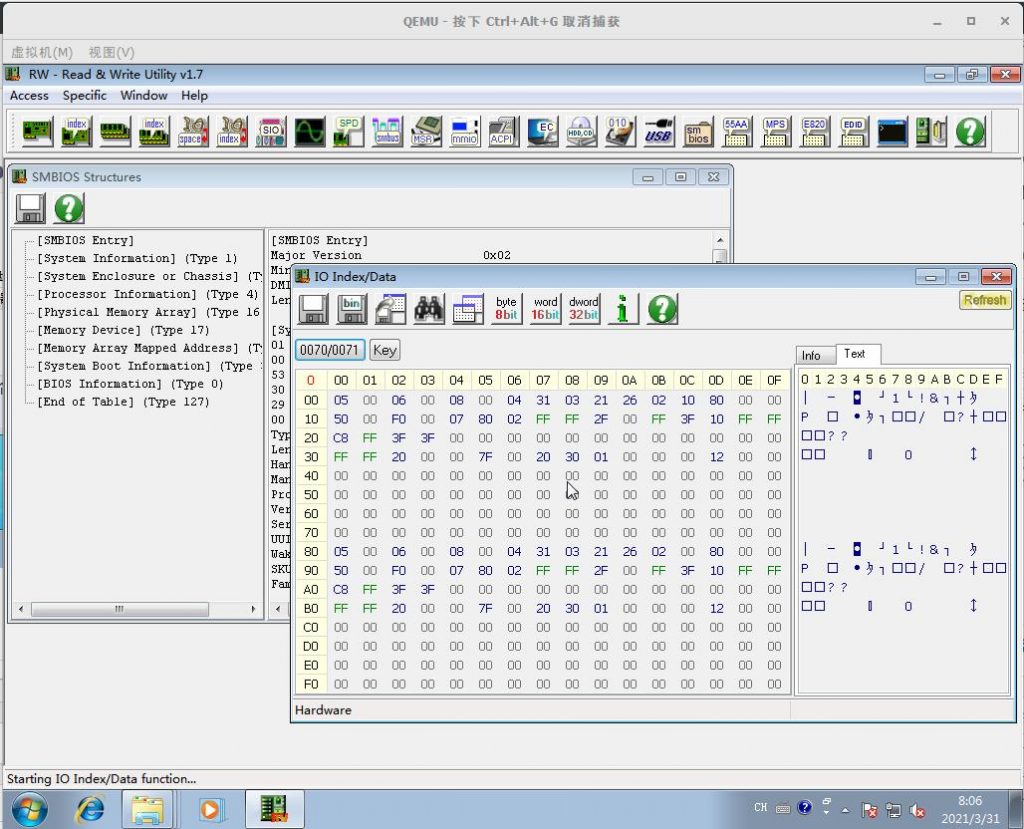
Task: Open the Access menu
Action: [x=29, y=96]
